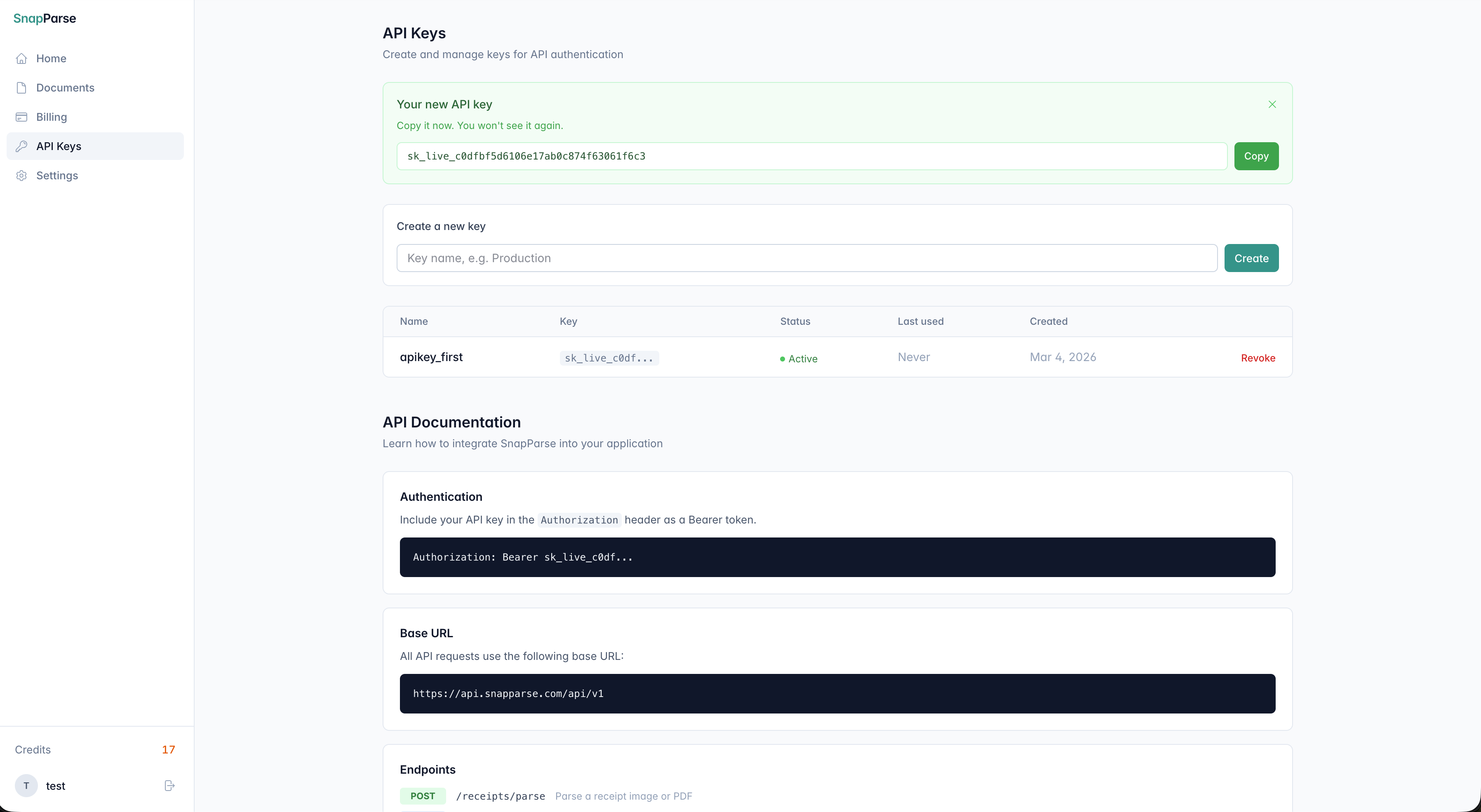
Task: Click the Authorization Bearer code block
Action: [x=837, y=557]
